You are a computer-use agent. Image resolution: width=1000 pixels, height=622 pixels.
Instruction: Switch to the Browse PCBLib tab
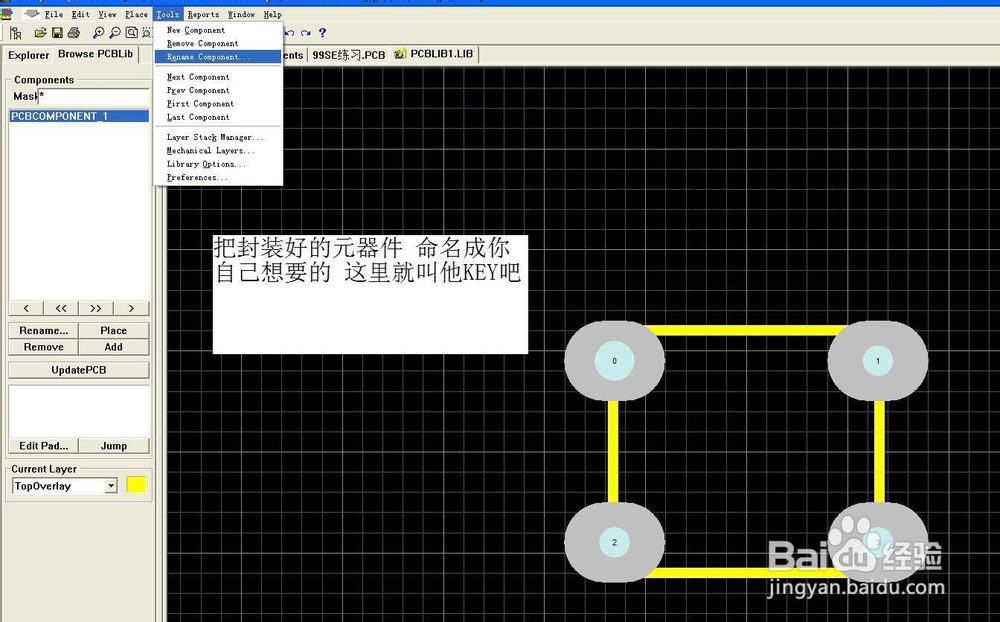pos(96,54)
